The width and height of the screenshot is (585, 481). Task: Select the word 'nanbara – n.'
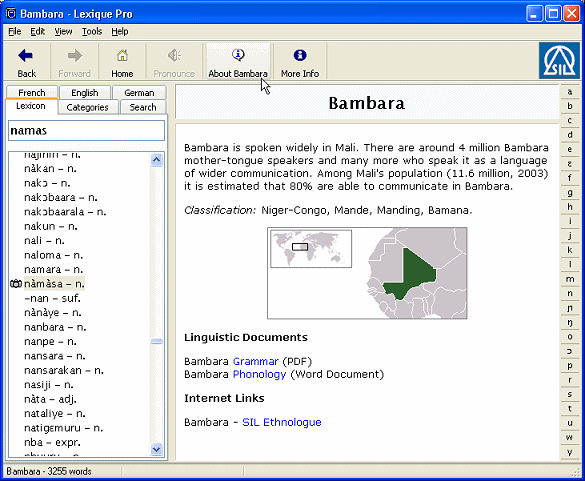tap(55, 327)
